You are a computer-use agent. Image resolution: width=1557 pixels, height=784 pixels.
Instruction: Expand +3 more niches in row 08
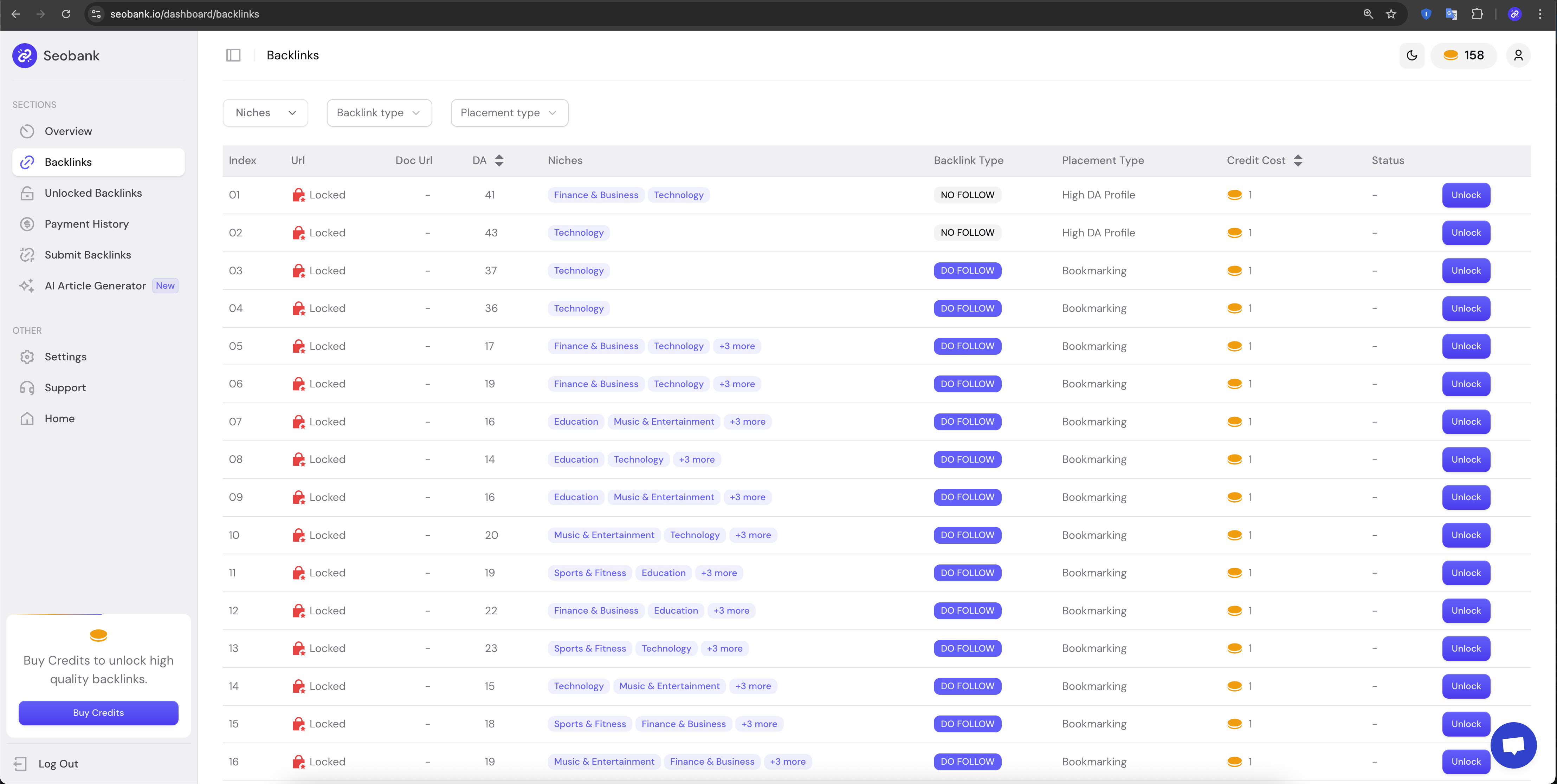coord(696,460)
